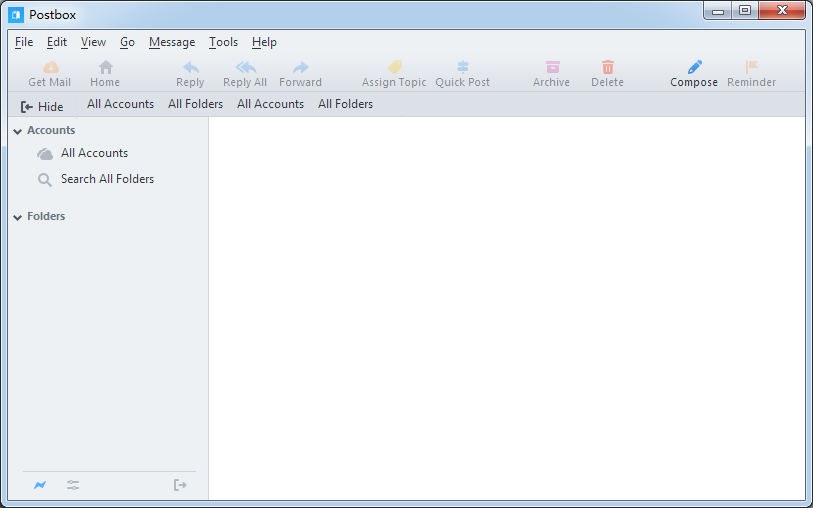Viewport: 813px width, 508px height.
Task: Click the Reminder flag icon
Action: coord(751,67)
